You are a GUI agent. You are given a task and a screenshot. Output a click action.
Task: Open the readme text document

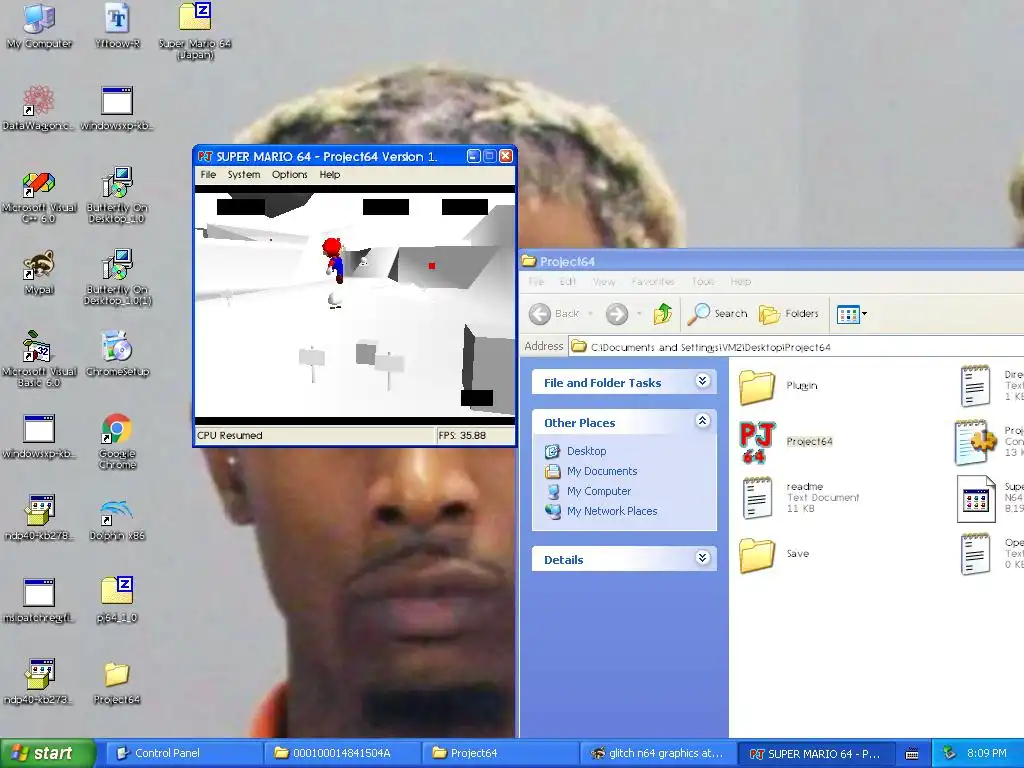click(x=800, y=498)
